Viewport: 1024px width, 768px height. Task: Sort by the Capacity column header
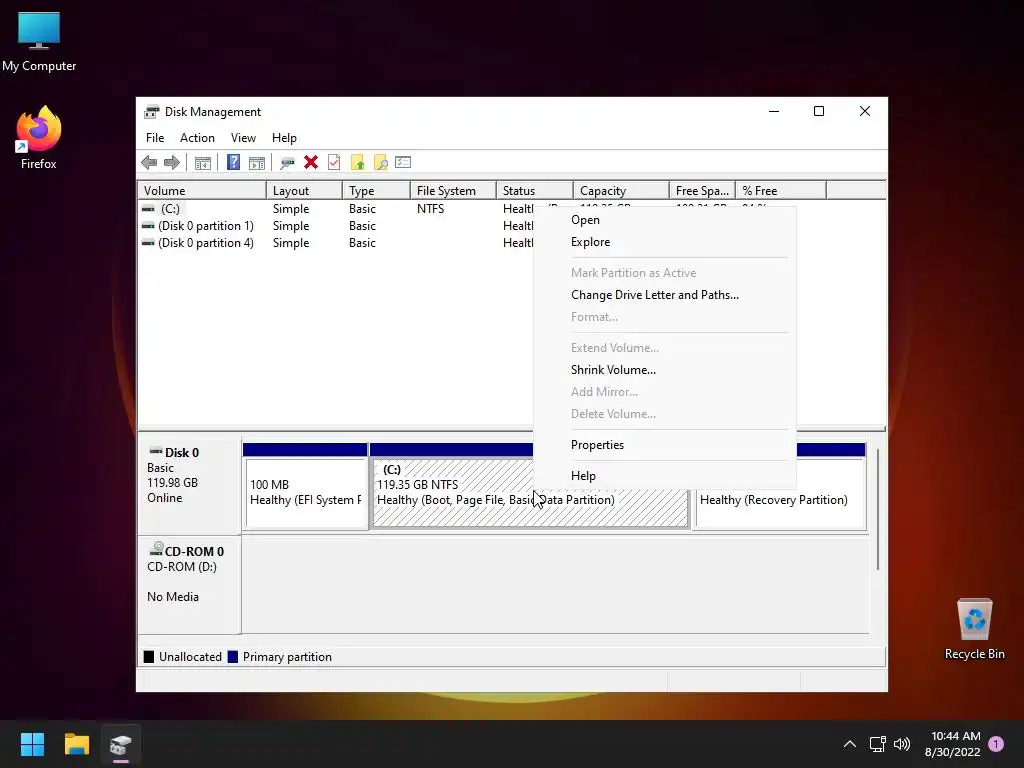pyautogui.click(x=621, y=191)
